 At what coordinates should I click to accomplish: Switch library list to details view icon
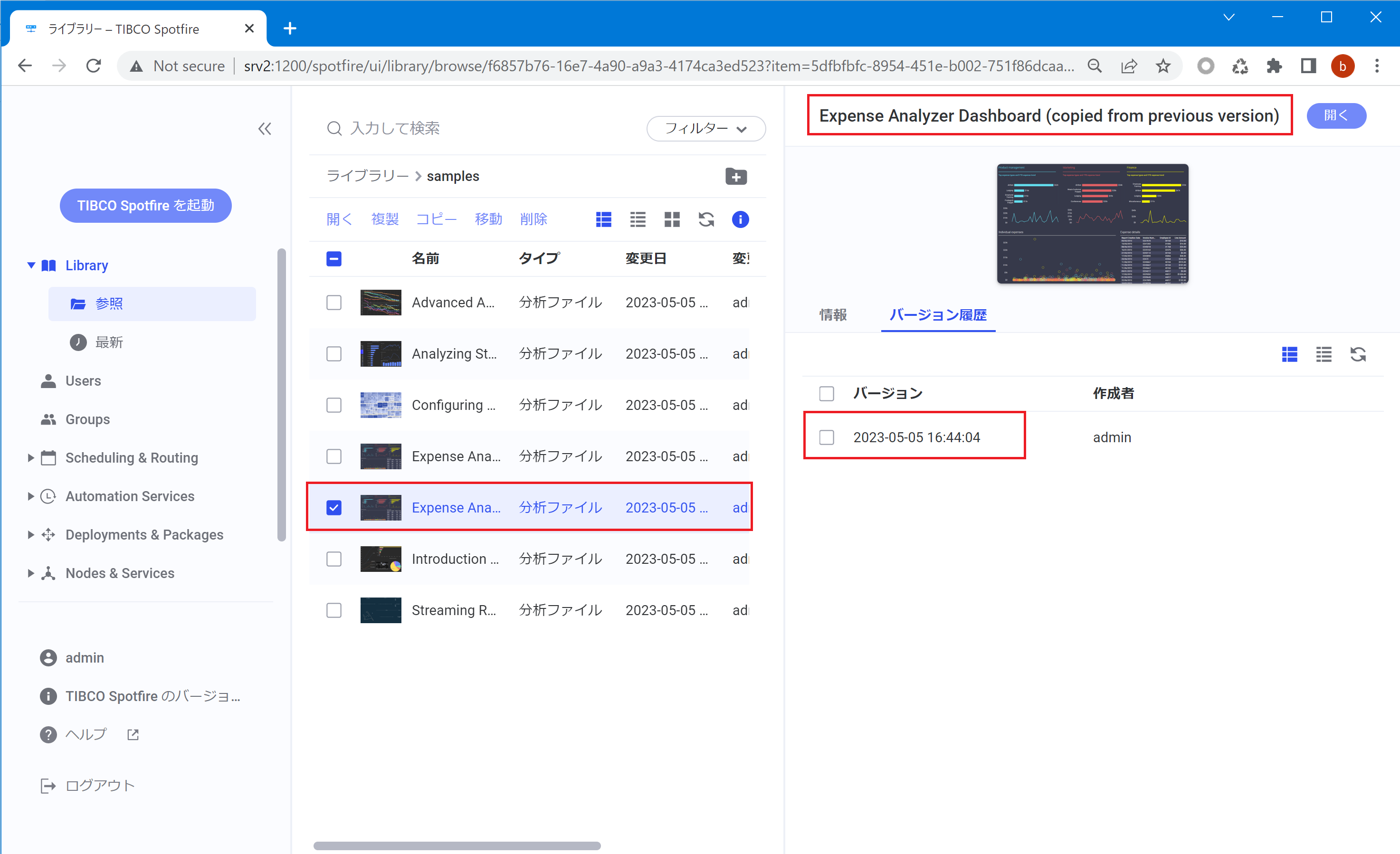coord(603,219)
